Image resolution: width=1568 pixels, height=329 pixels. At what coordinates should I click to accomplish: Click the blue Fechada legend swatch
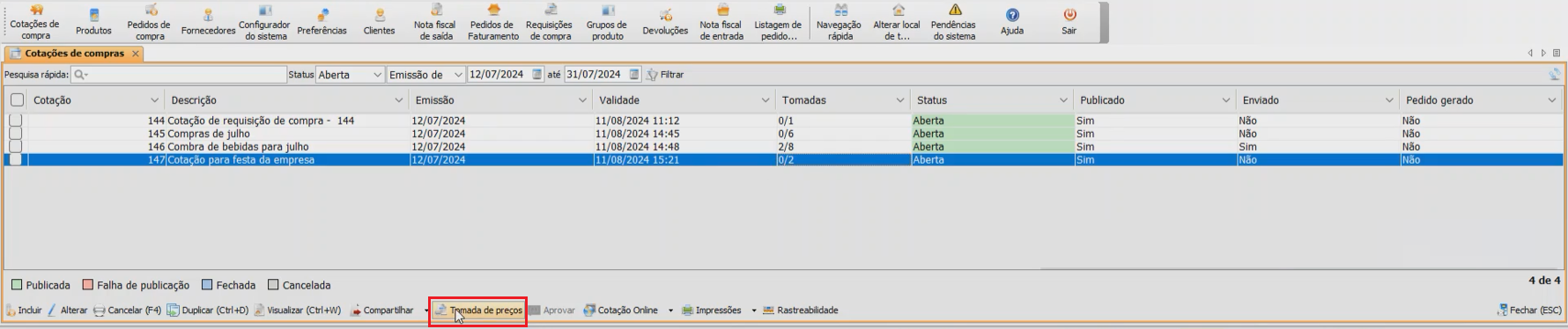pyautogui.click(x=207, y=285)
